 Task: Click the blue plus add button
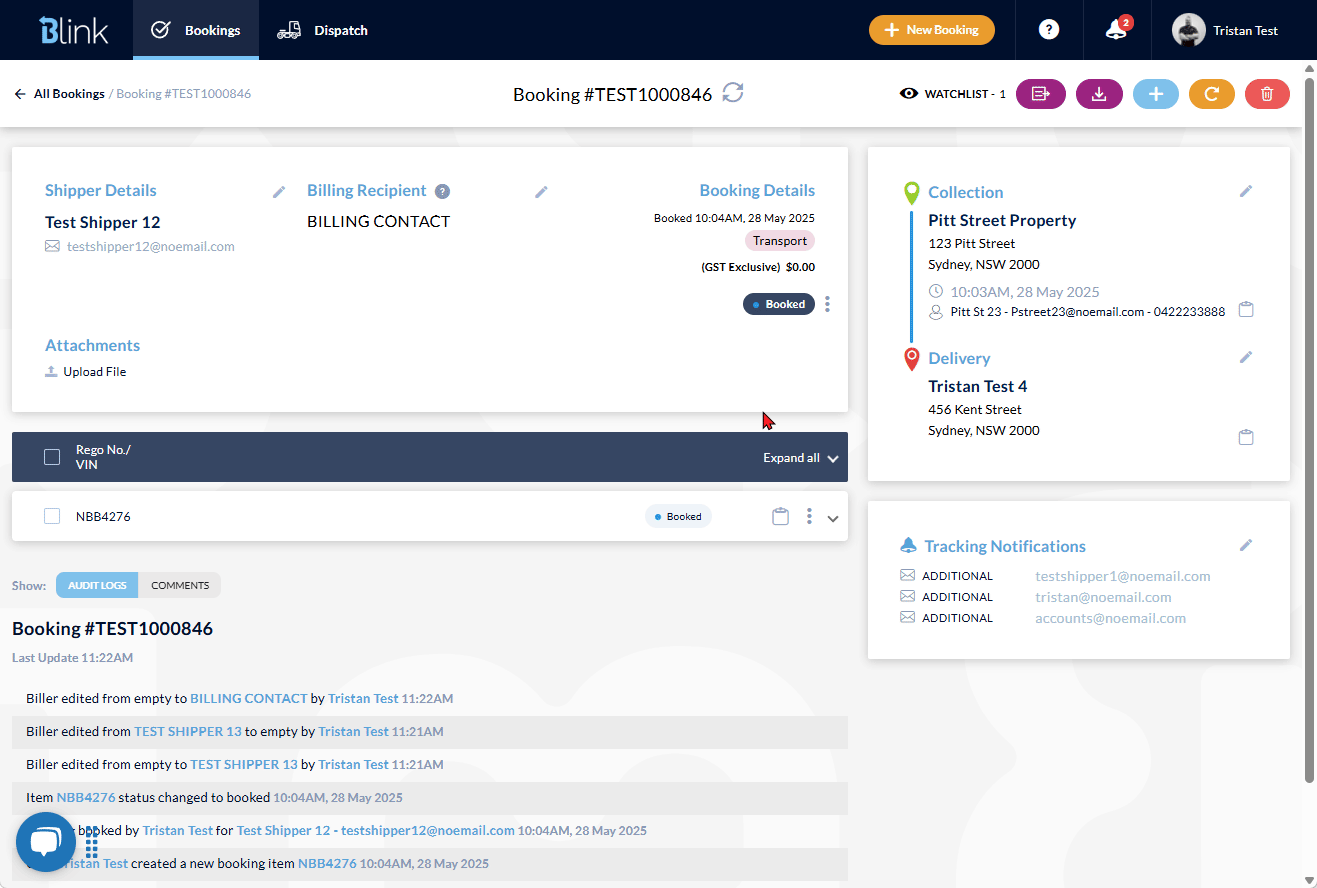(1155, 94)
